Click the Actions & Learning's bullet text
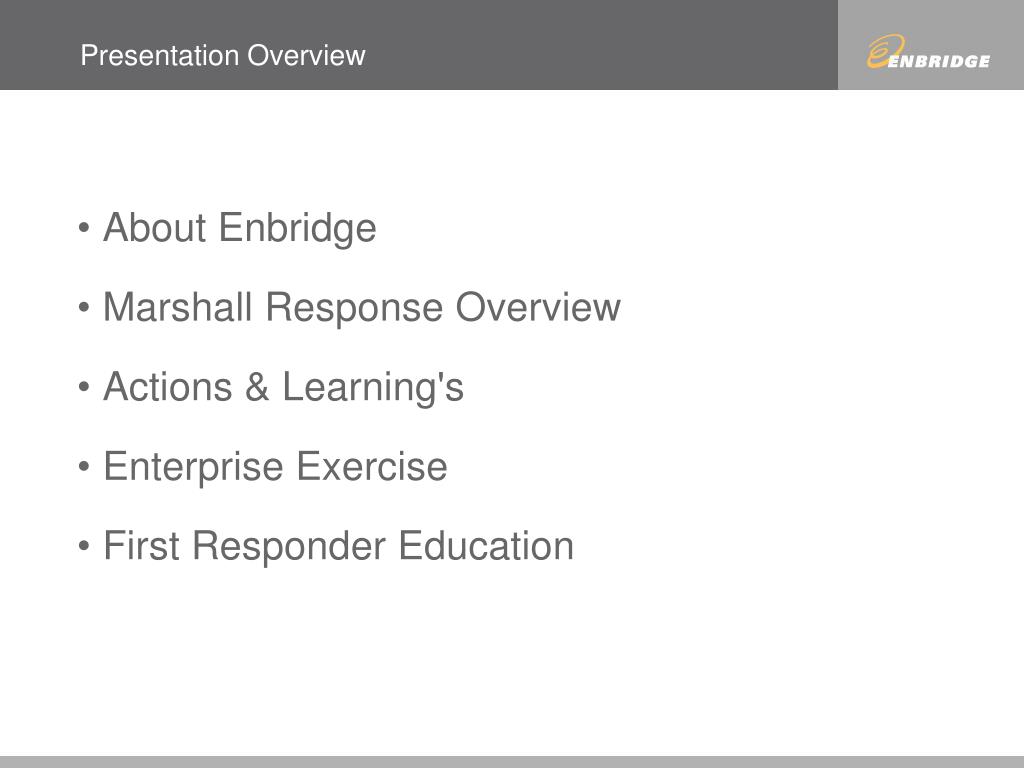1024x768 pixels. (x=283, y=387)
